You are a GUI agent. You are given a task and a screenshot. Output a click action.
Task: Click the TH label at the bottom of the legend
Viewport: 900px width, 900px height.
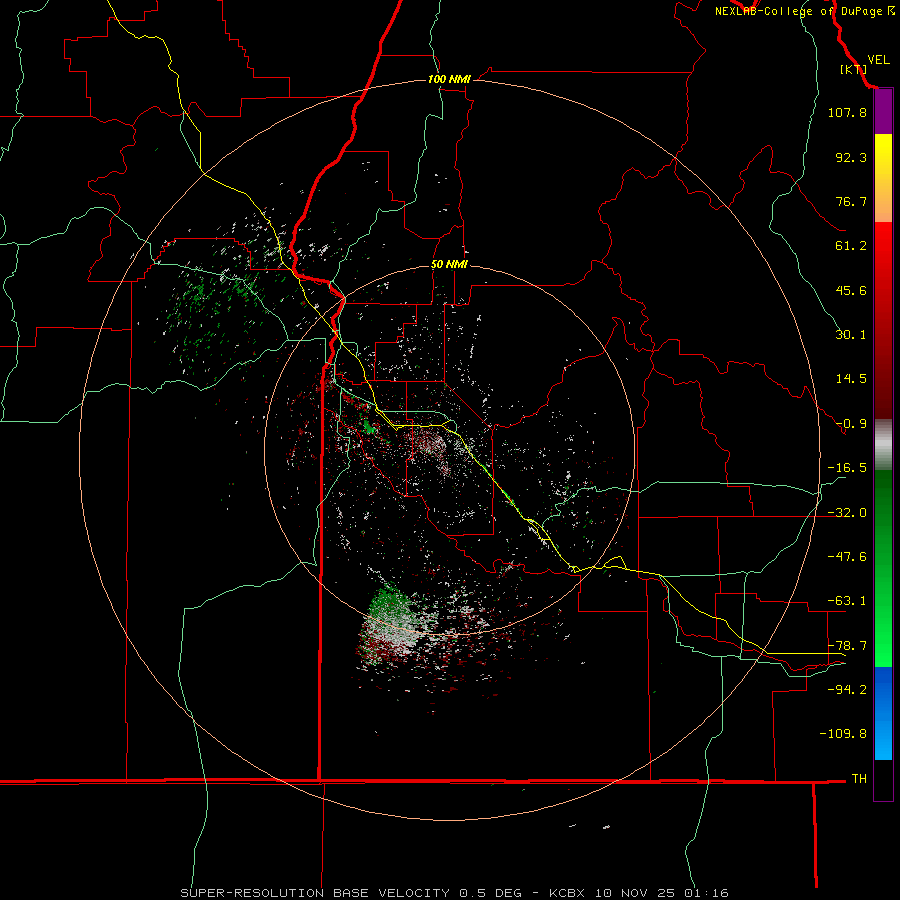859,779
